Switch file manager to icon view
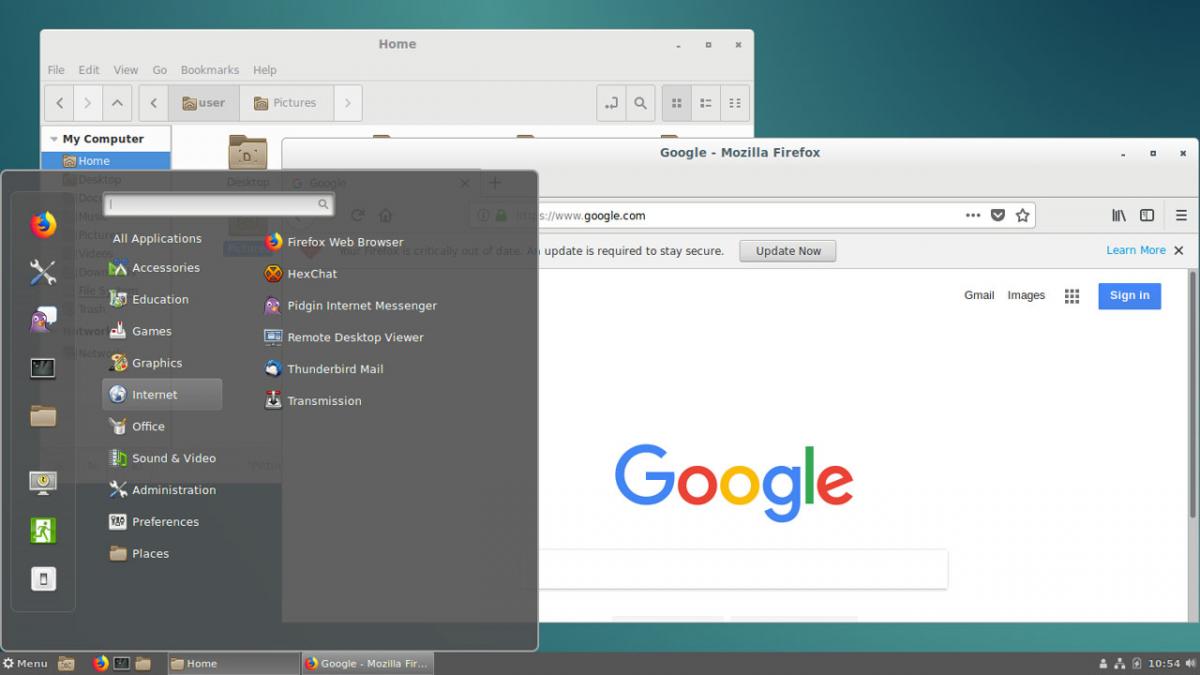Image resolution: width=1200 pixels, height=675 pixels. (x=677, y=103)
